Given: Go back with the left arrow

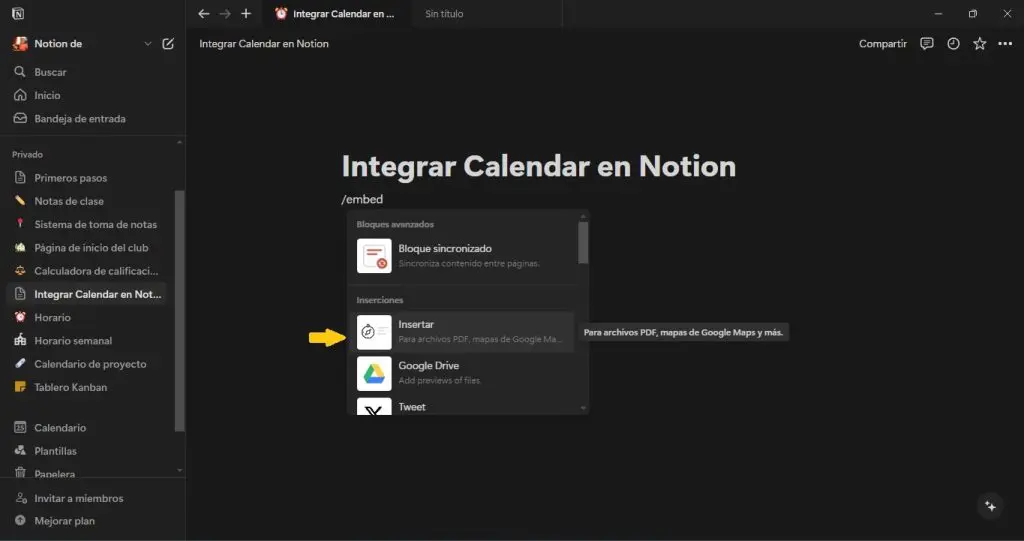Looking at the screenshot, I should click(204, 14).
